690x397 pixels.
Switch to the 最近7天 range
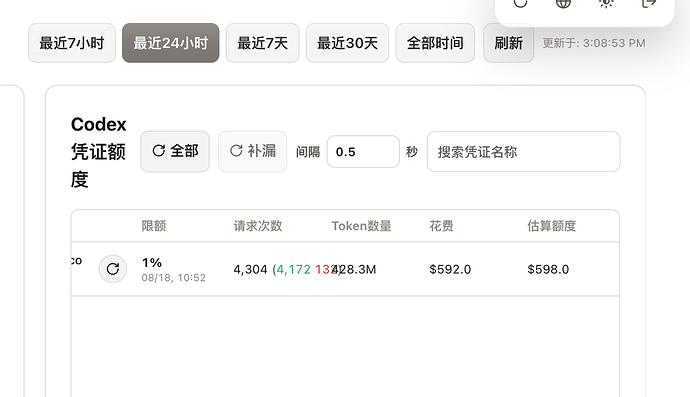click(x=263, y=43)
